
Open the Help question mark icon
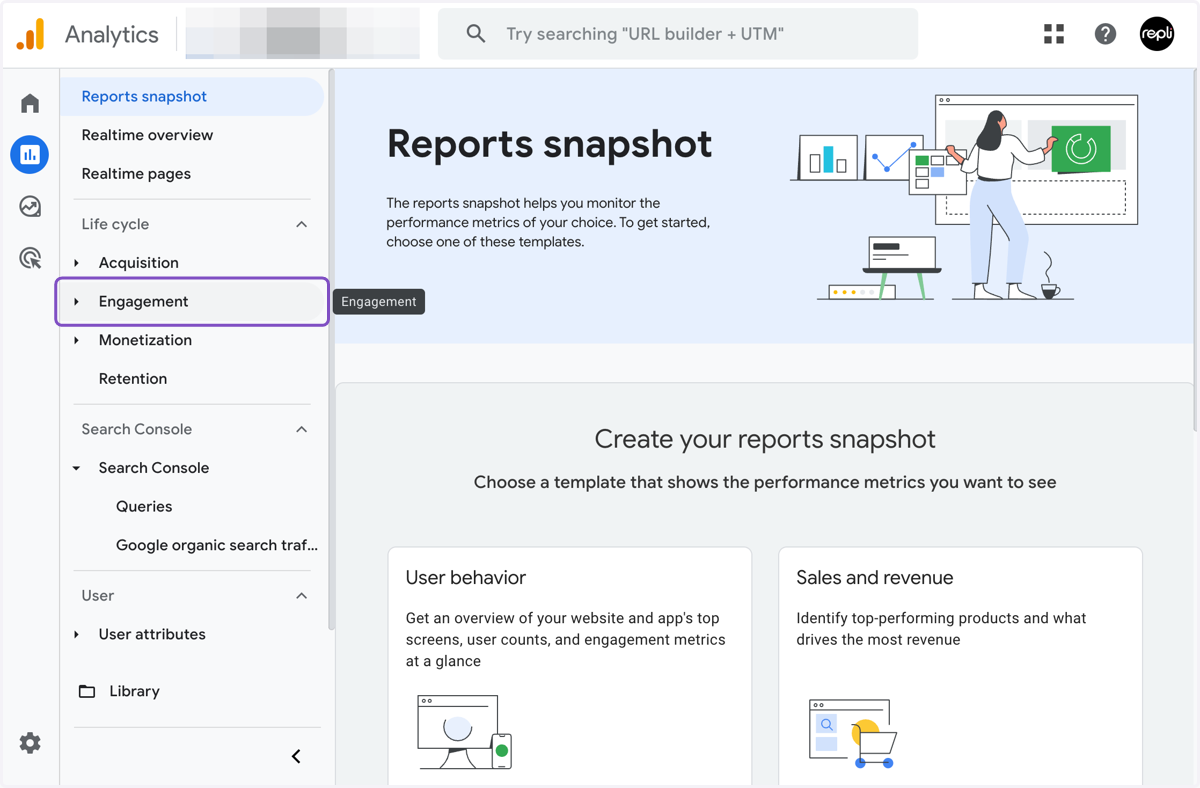(x=1105, y=34)
